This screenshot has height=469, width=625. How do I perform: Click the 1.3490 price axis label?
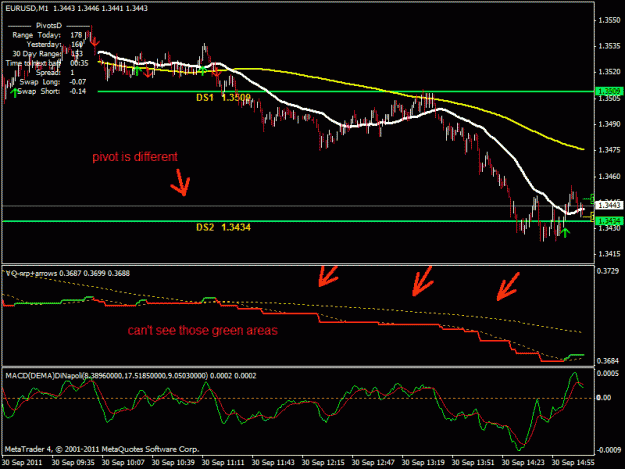(x=609, y=124)
